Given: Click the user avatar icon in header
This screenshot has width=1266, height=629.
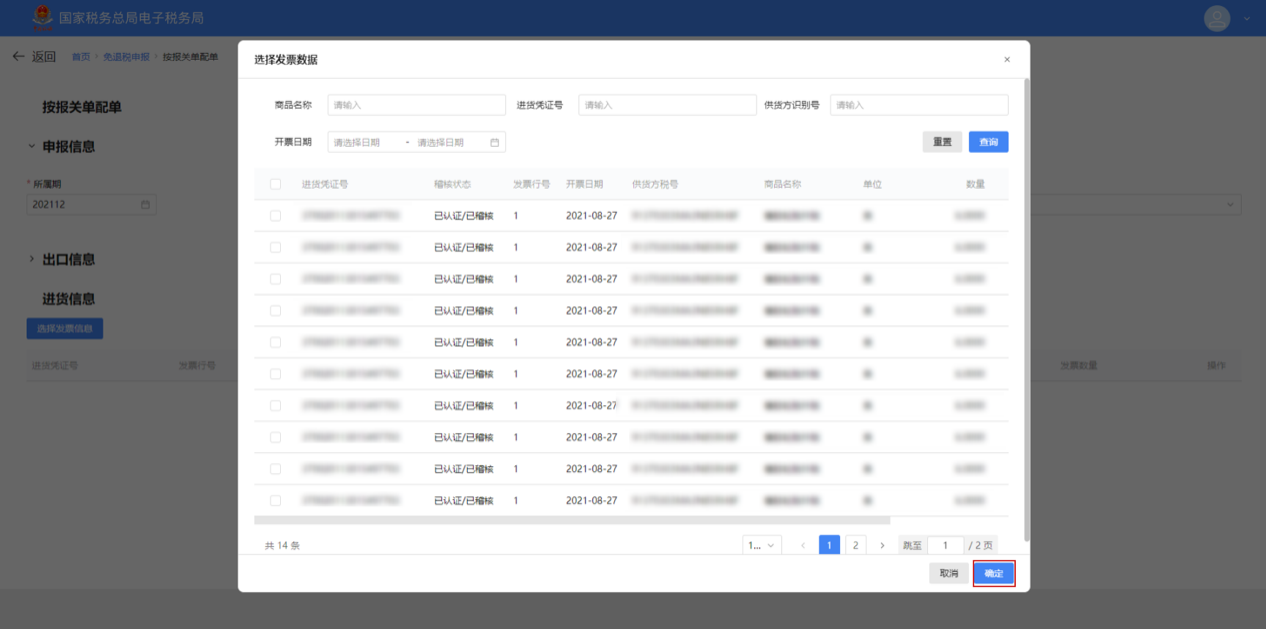Looking at the screenshot, I should click(x=1216, y=18).
